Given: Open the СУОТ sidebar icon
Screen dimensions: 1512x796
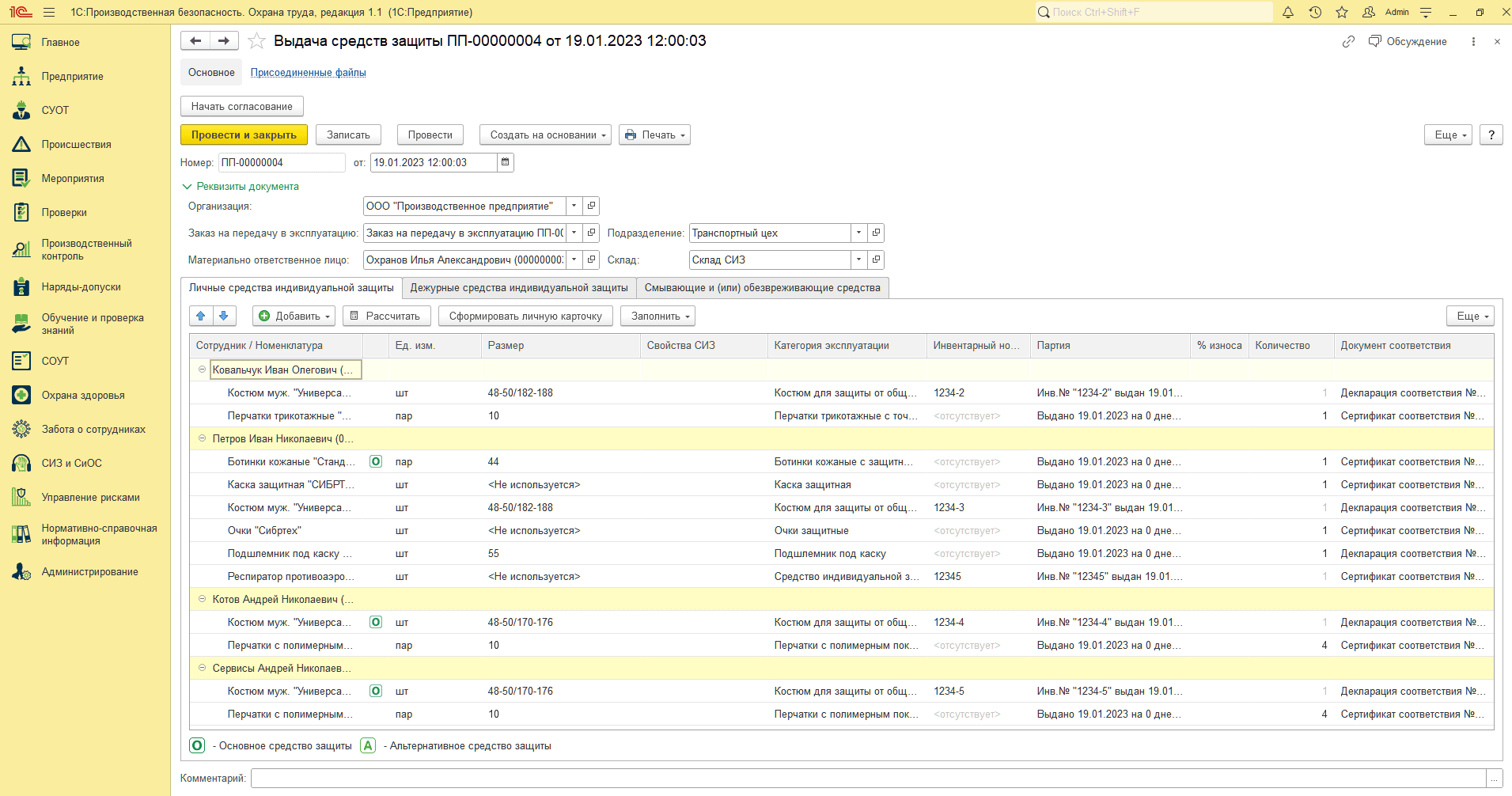Looking at the screenshot, I should [x=21, y=110].
